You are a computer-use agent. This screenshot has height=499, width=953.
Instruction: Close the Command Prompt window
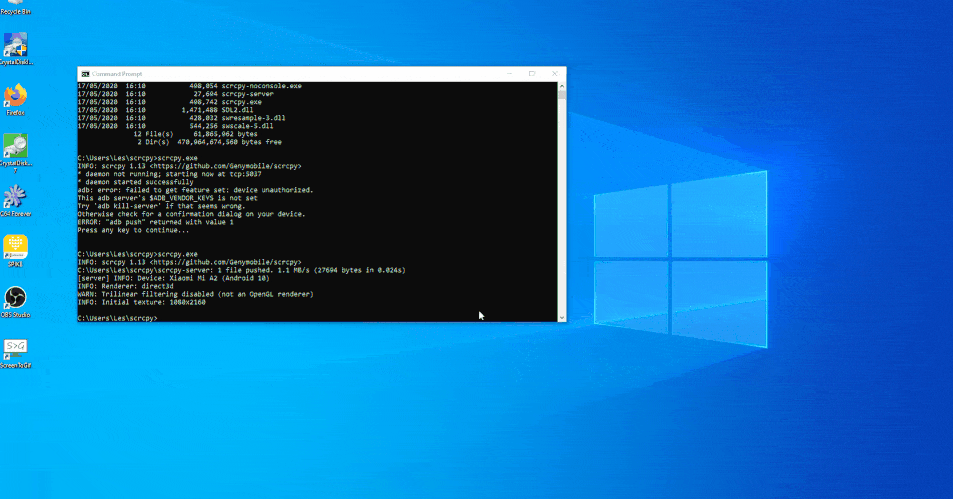pos(554,74)
